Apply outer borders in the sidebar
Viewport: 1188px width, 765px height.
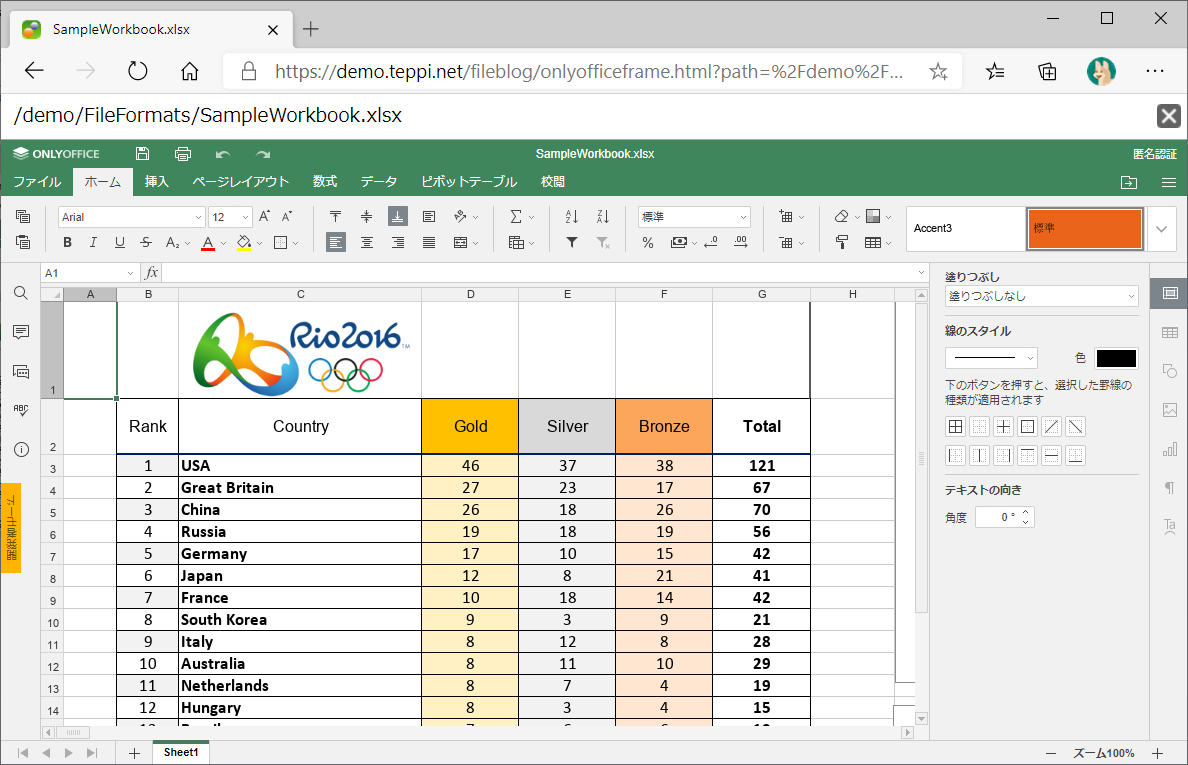[x=1027, y=426]
